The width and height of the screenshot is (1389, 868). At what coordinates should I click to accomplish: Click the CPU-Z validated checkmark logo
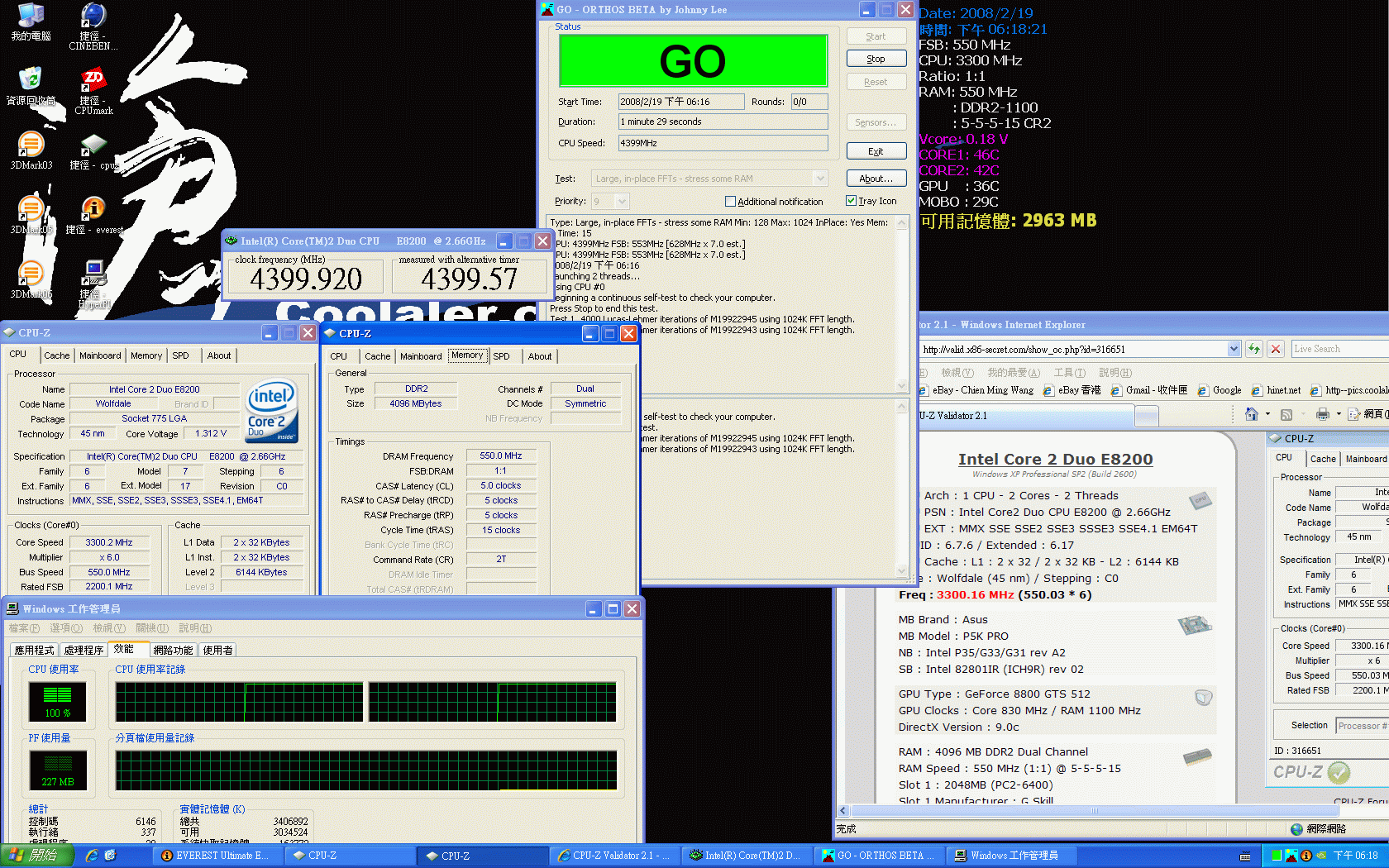click(x=1339, y=772)
